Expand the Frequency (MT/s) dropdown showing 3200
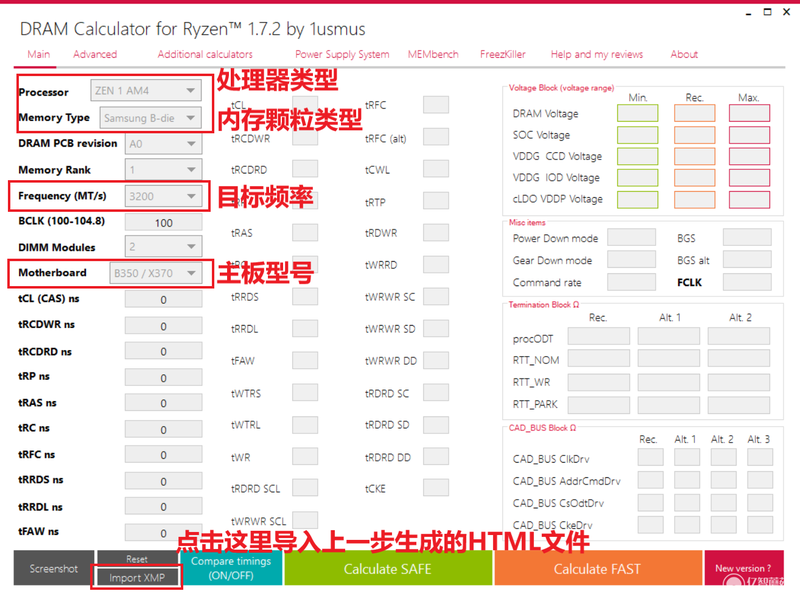The image size is (800, 602). click(163, 196)
